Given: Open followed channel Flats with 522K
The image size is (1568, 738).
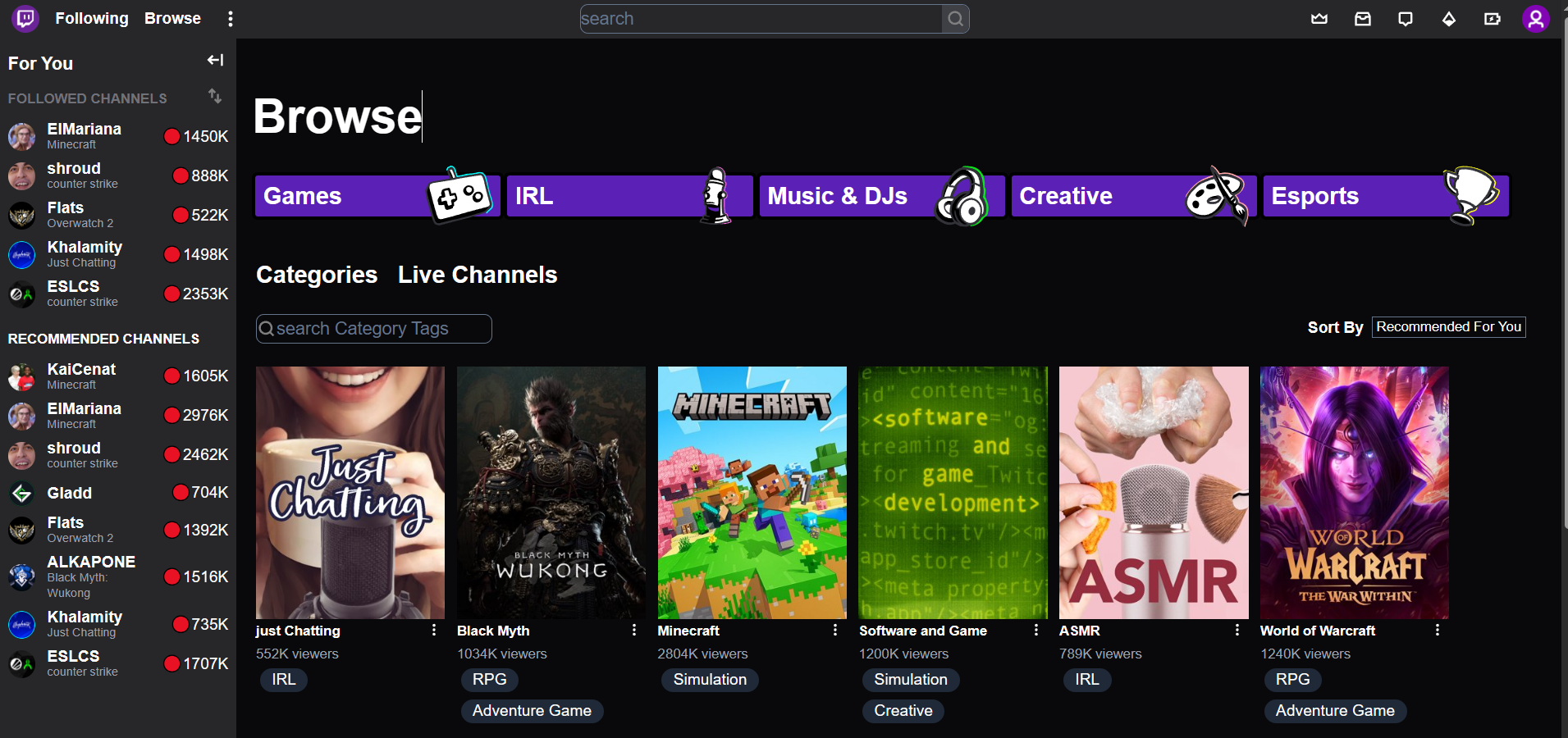Looking at the screenshot, I should pyautogui.click(x=118, y=215).
